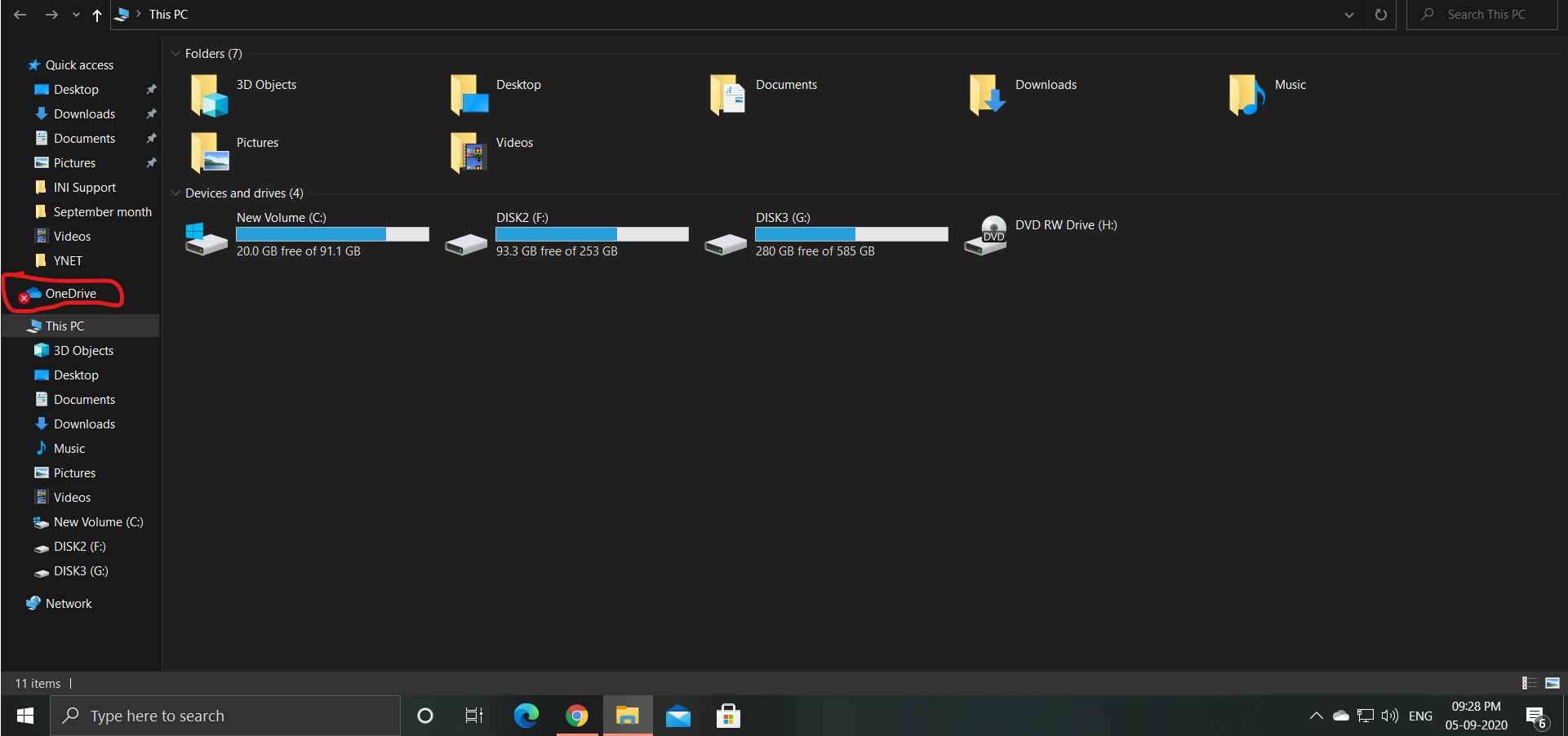Open the Windows Start menu
The image size is (1568, 736).
[x=25, y=716]
